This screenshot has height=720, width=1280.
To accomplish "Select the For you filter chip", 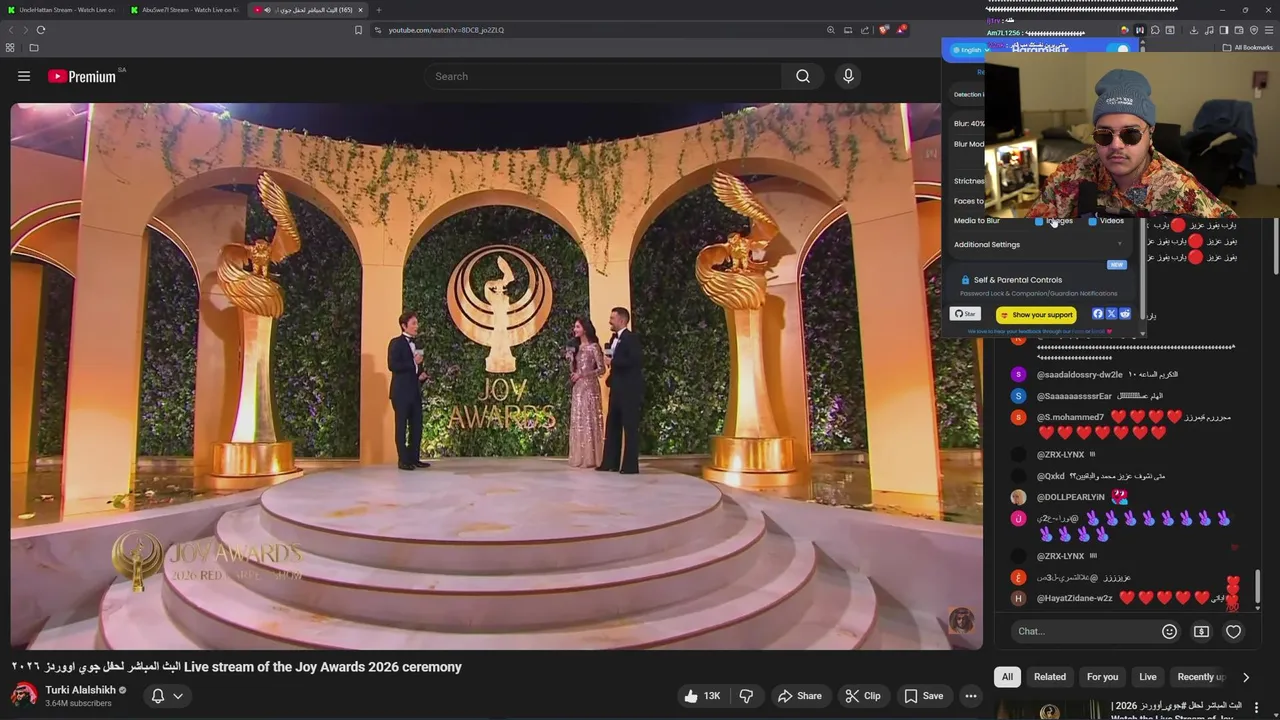I will click(x=1102, y=677).
